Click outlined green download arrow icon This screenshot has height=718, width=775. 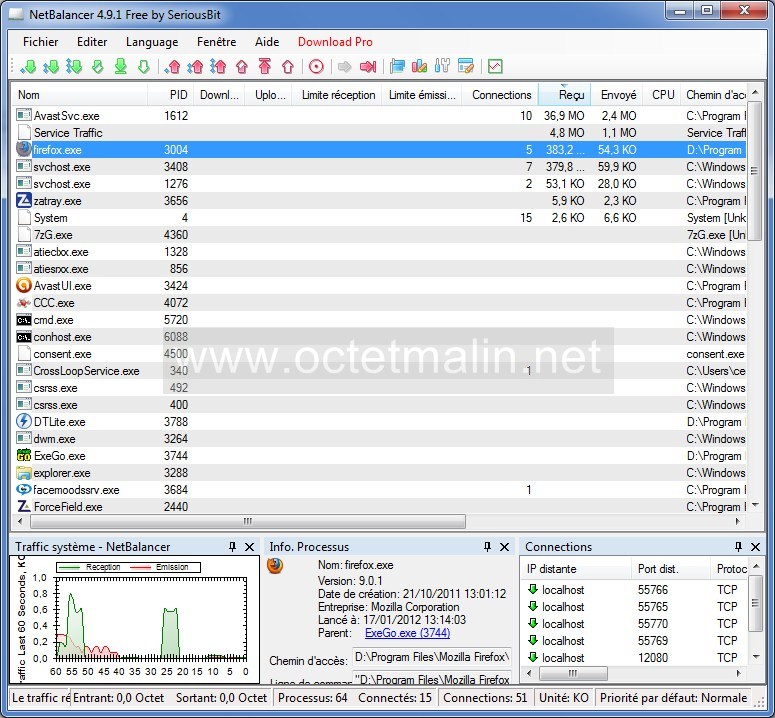click(x=144, y=66)
